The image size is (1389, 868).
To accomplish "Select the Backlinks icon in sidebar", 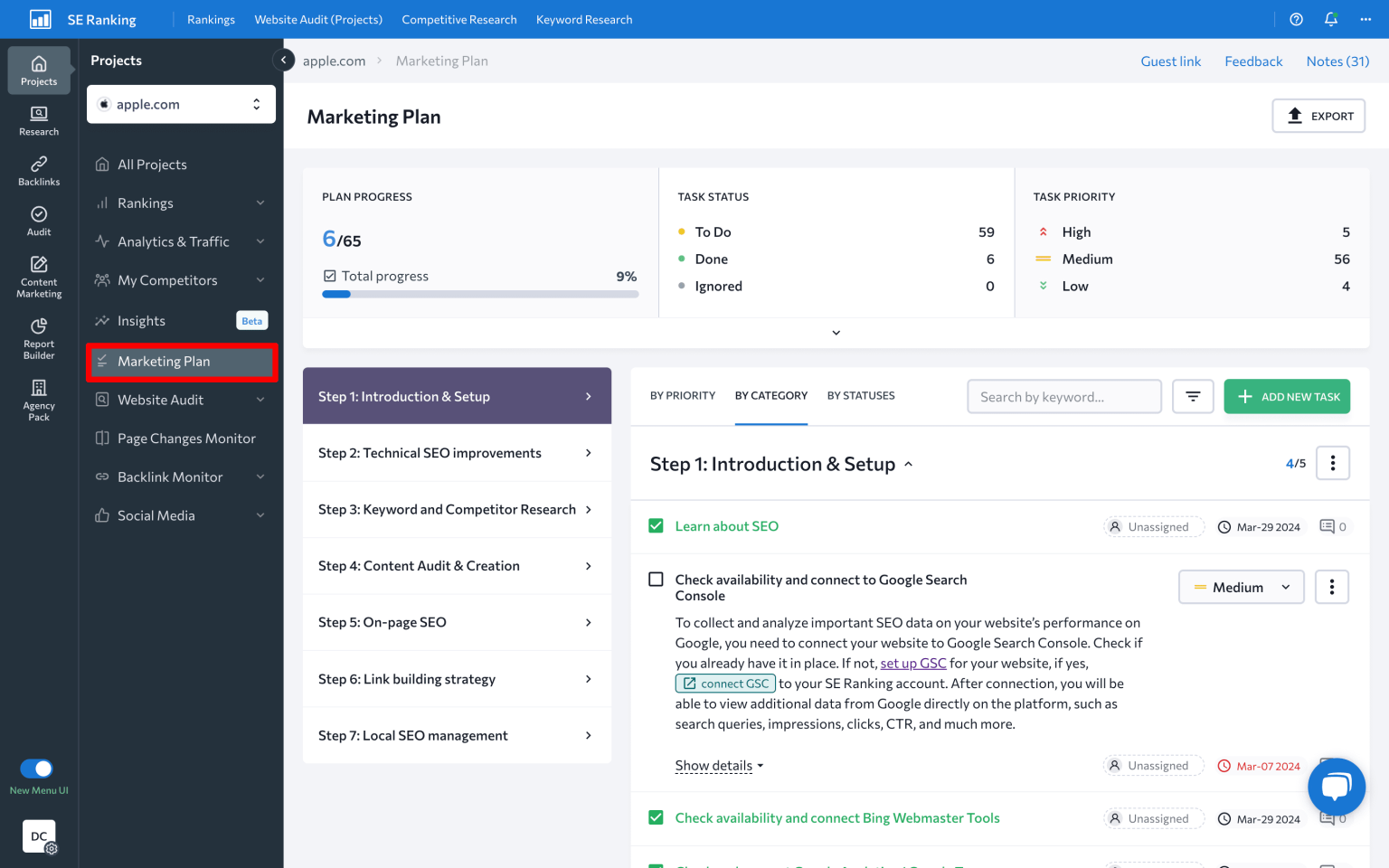I will [38, 170].
